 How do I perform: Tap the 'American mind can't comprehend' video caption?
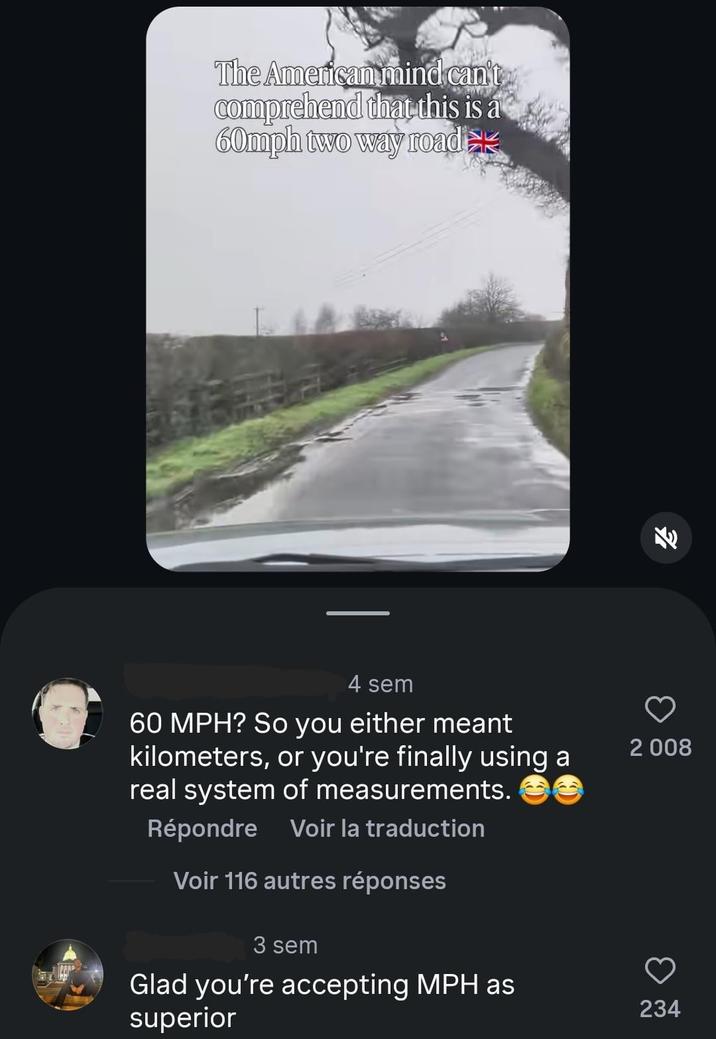358,107
